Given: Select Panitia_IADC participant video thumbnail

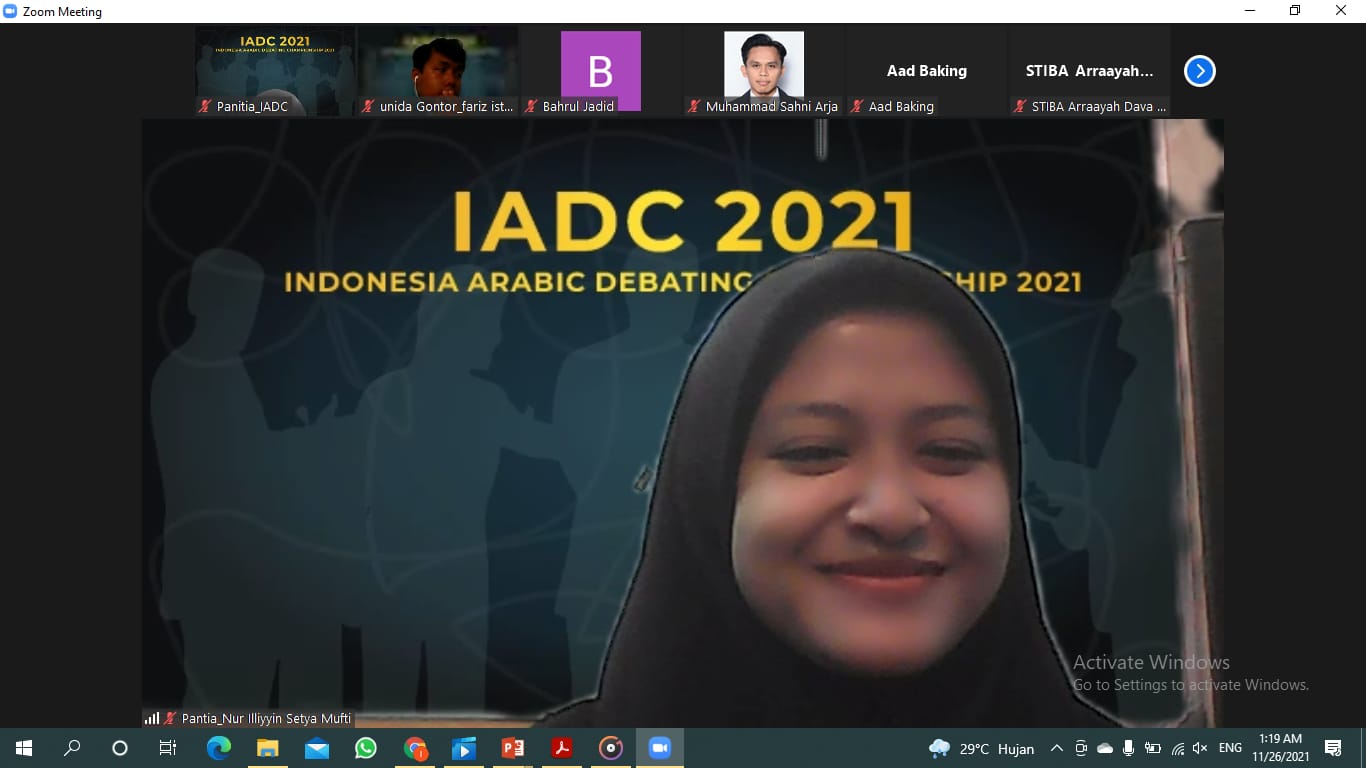Looking at the screenshot, I should point(275,71).
